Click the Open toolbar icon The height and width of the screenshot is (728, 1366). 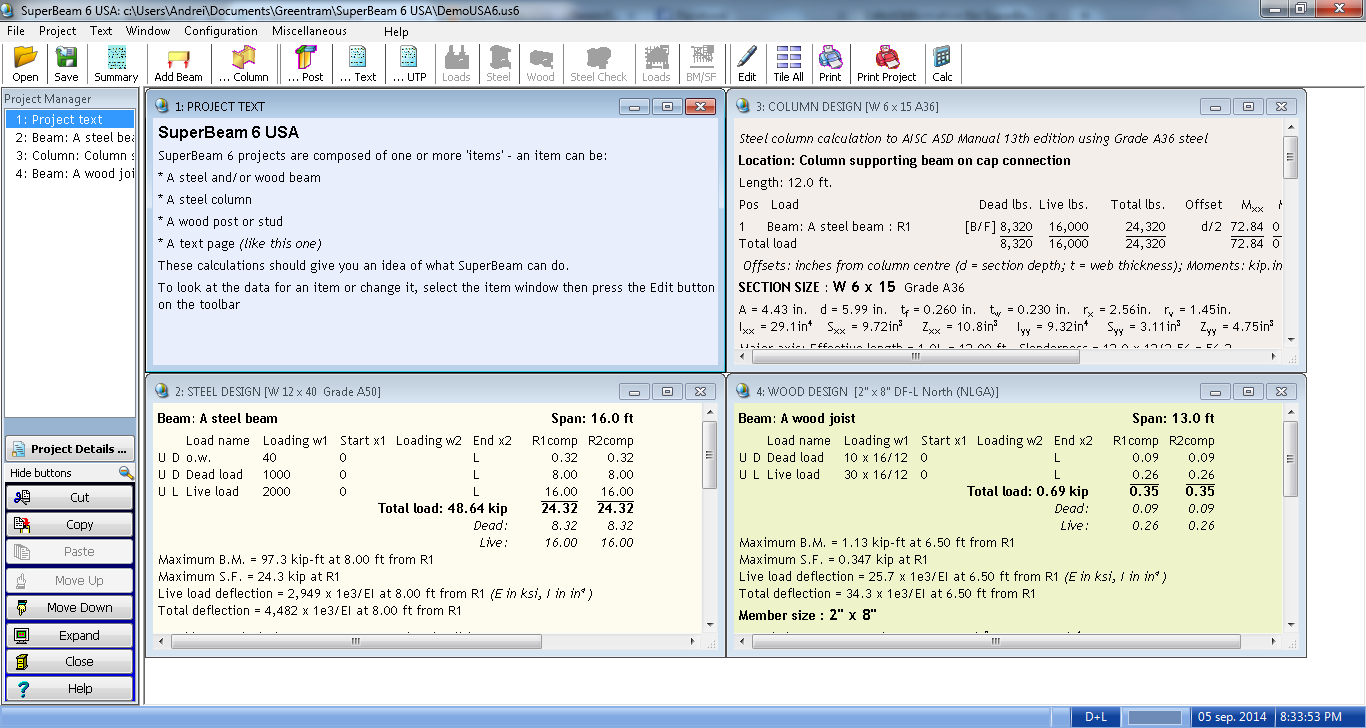coord(26,63)
